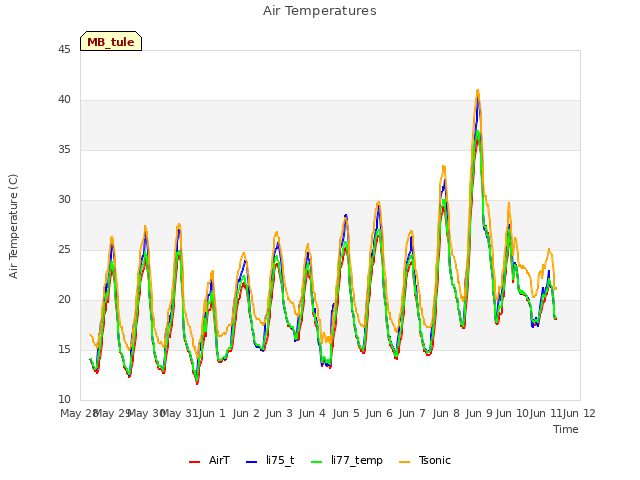
Task: Click the Jun 6 x-axis label
Action: pos(379,413)
